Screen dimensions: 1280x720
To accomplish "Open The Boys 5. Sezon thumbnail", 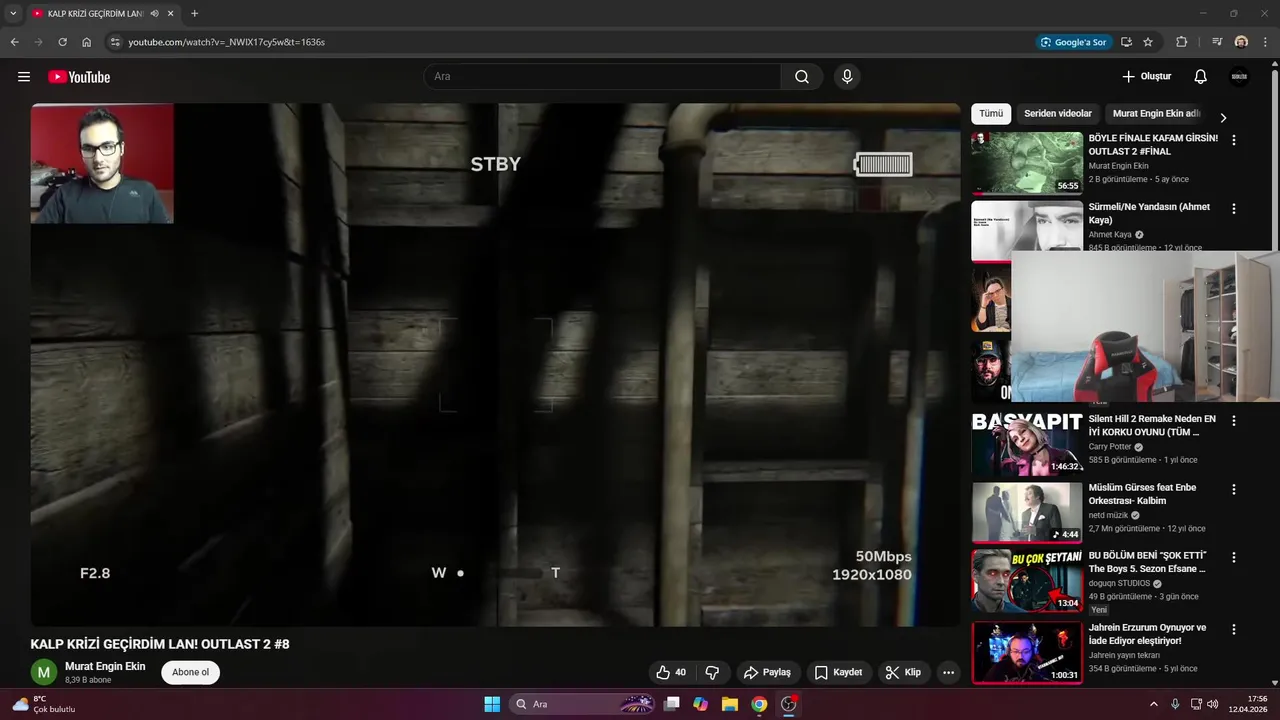I will (1027, 581).
